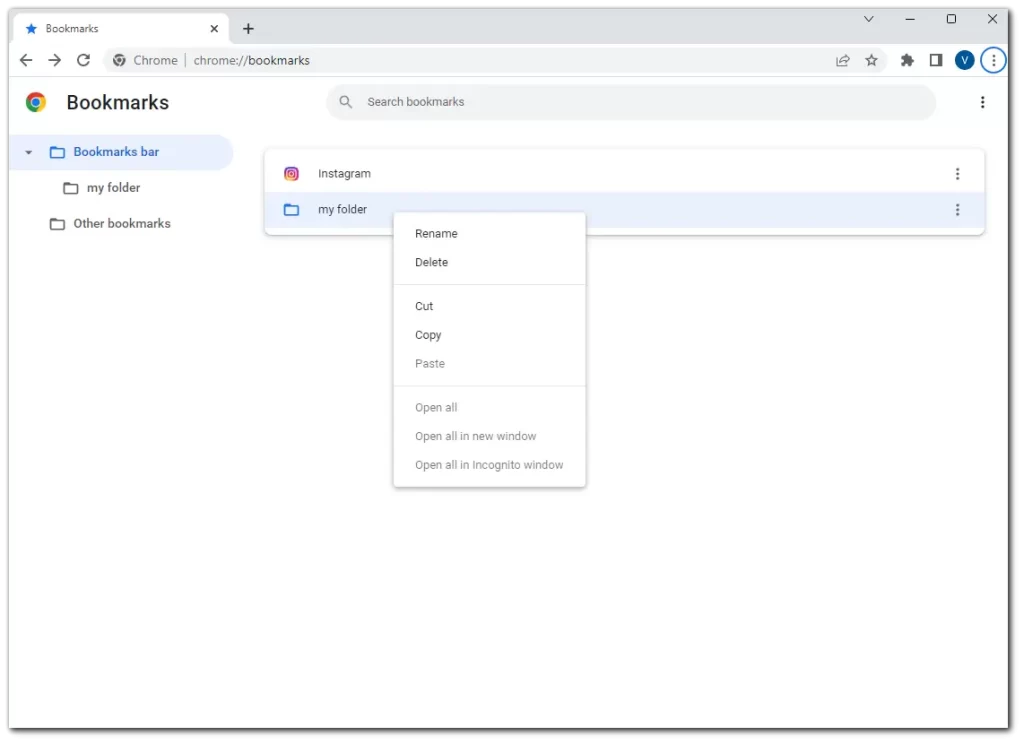The height and width of the screenshot is (744, 1024).
Task: Click the Bookmarks page heading
Action: coord(118,103)
